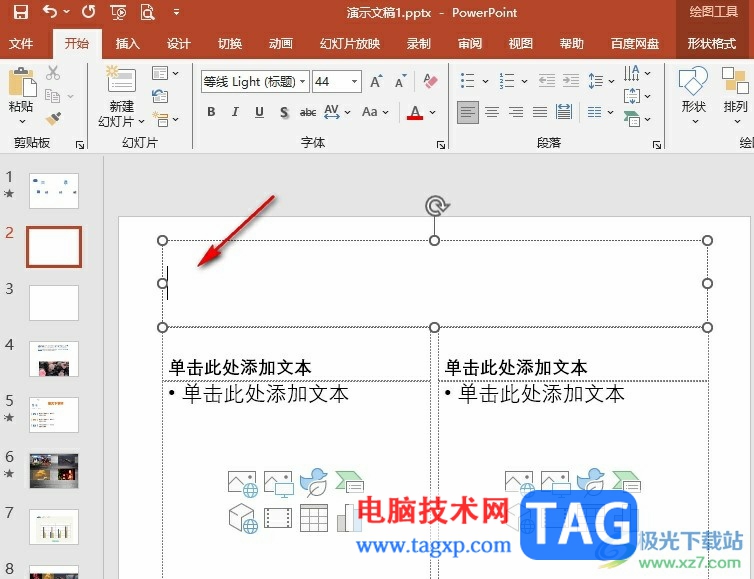Screen dimensions: 754x579
Task: Click the Cut scissors icon
Action: (x=53, y=73)
